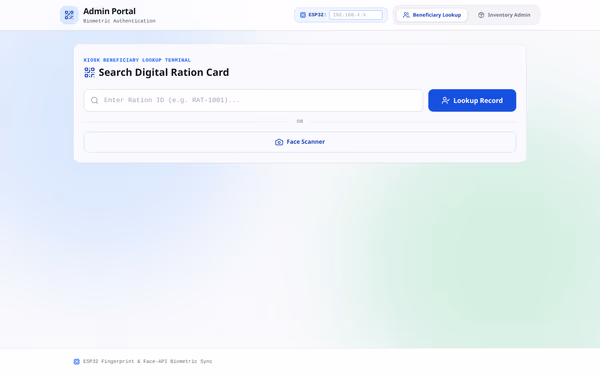Click the chip icon in the footer
Image resolution: width=600 pixels, height=375 pixels.
[x=77, y=362]
